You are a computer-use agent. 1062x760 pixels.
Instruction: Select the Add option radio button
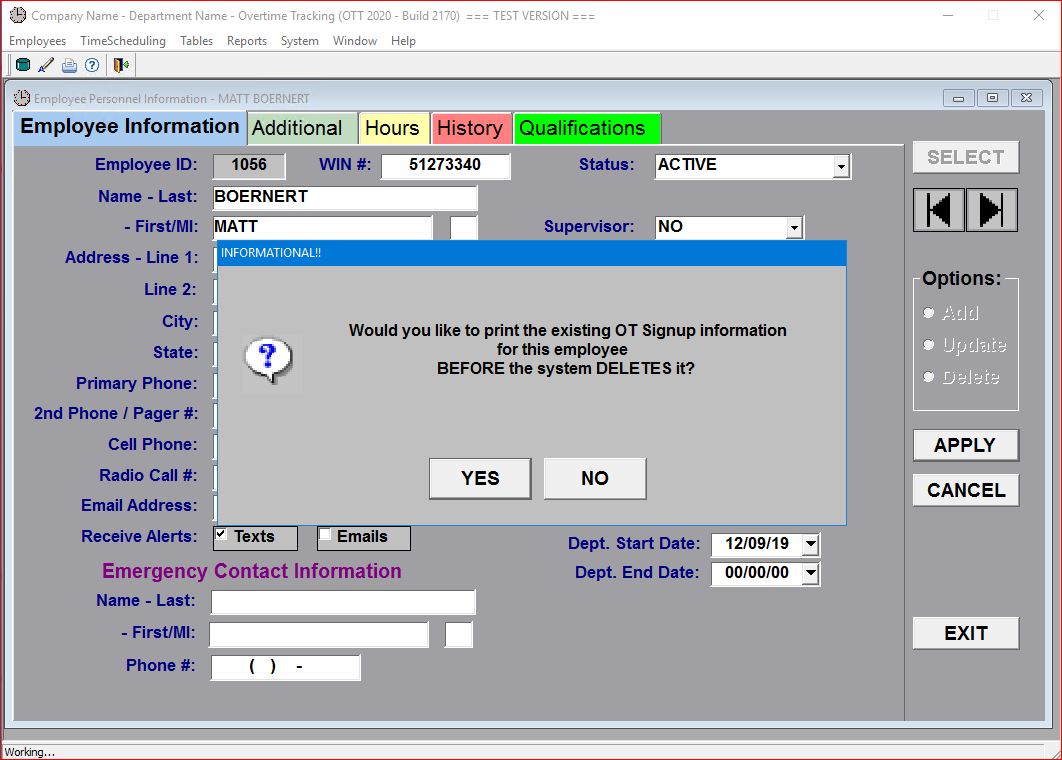(929, 313)
